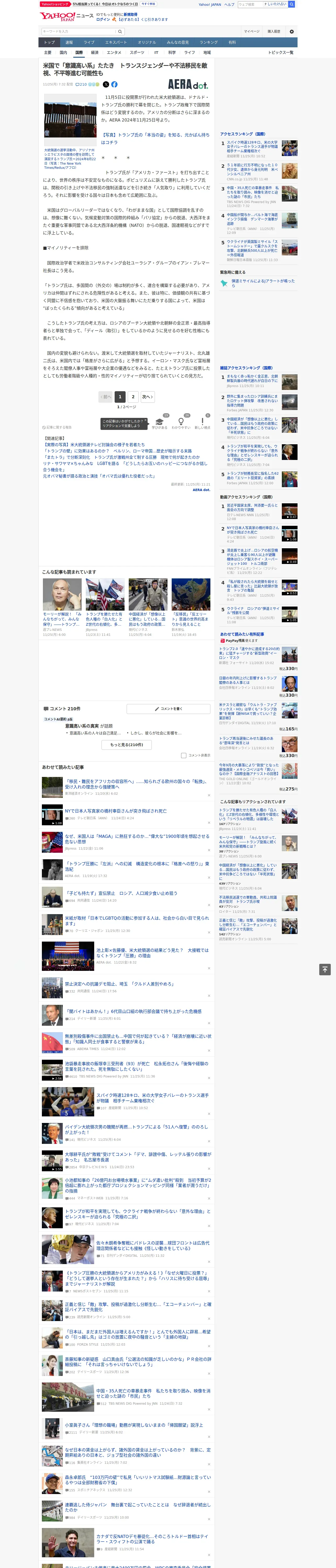Open the article 速断送する侍ジャパン
Screen dimensions: 336x1568
point(138,1507)
